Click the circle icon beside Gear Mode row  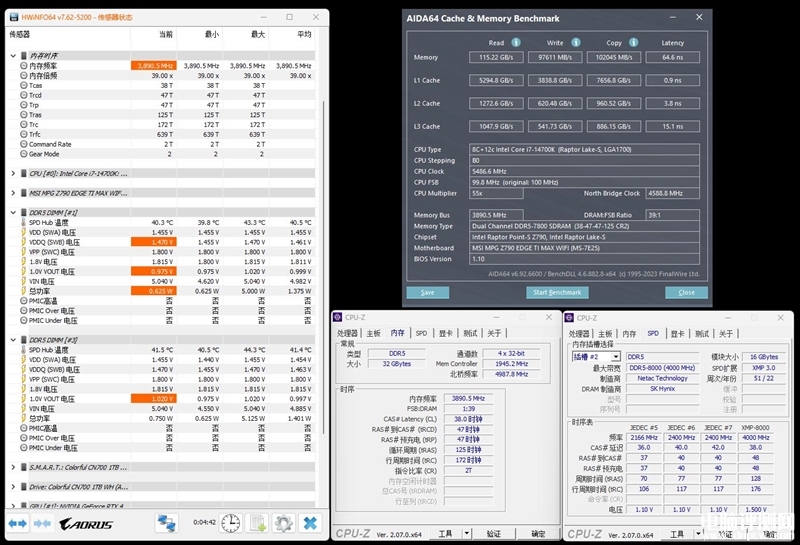tap(23, 154)
